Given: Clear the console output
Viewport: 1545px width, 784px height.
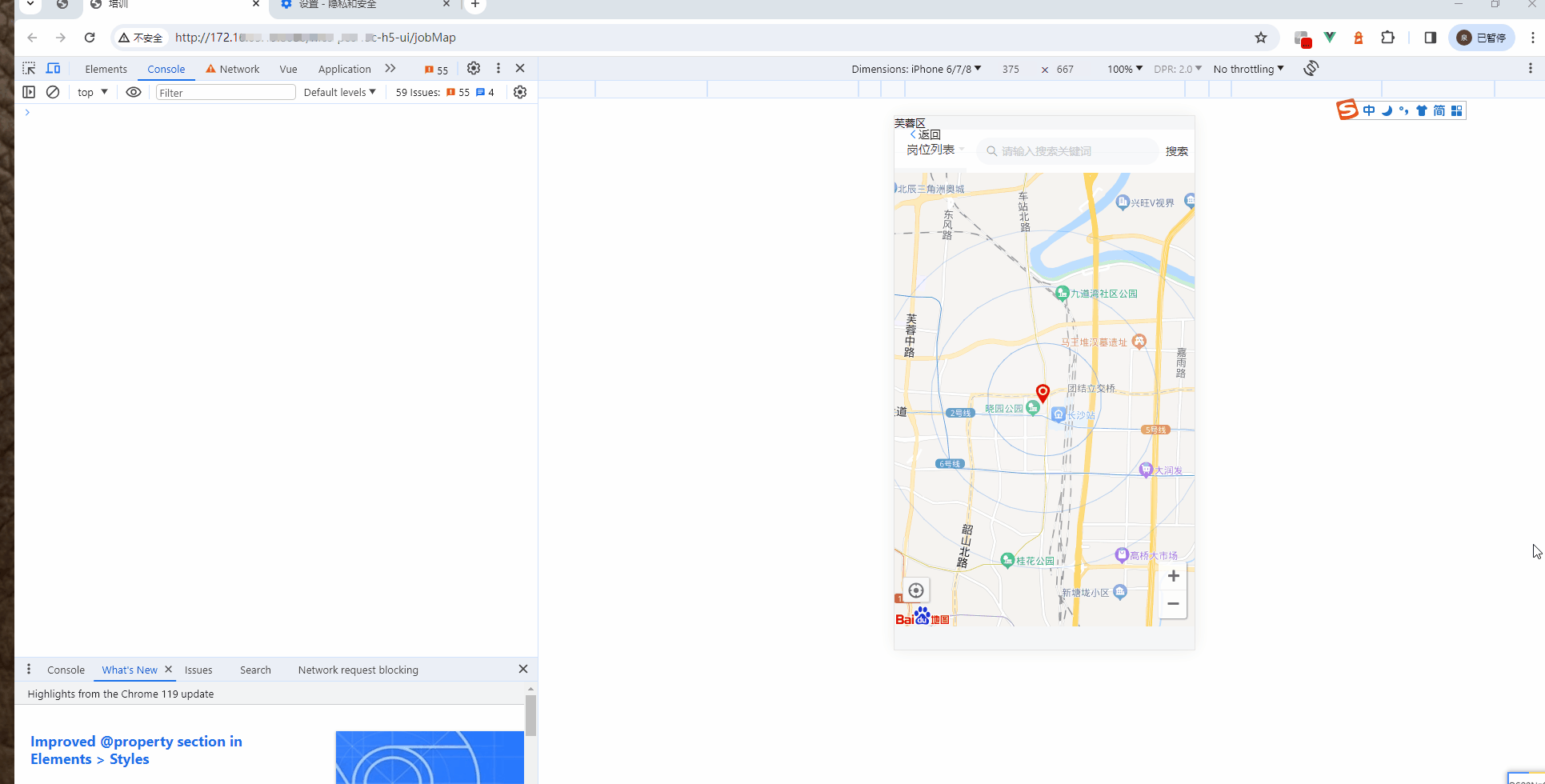Looking at the screenshot, I should coord(53,92).
